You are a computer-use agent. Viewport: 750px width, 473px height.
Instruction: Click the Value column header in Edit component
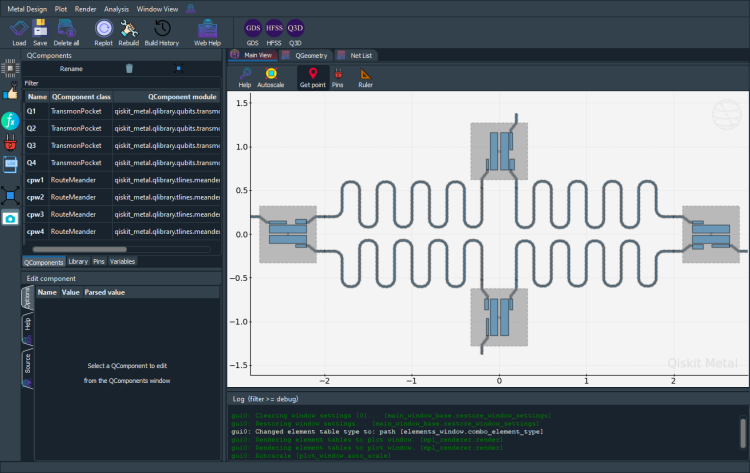pyautogui.click(x=70, y=292)
